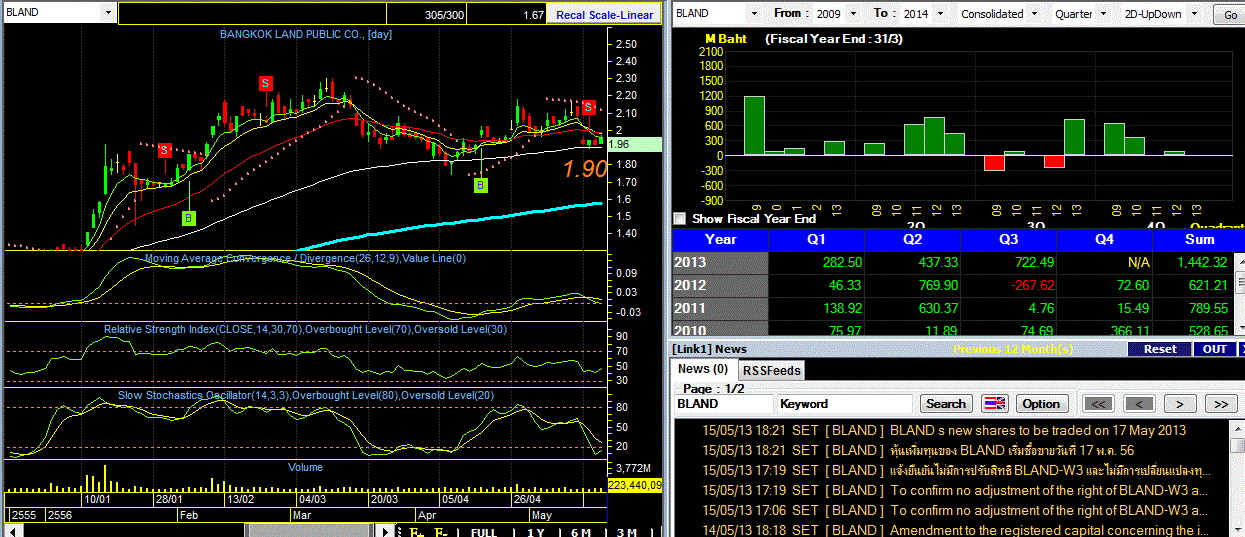Click the news Option button

click(1040, 404)
